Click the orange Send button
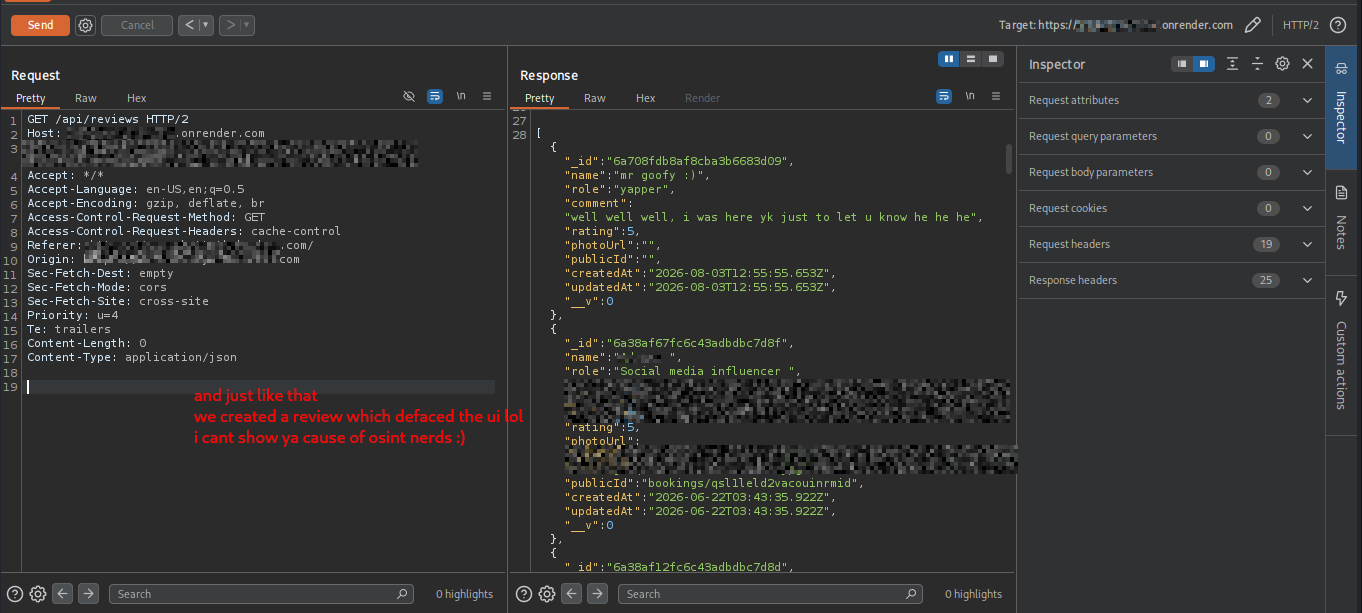1362x613 pixels. coord(40,25)
